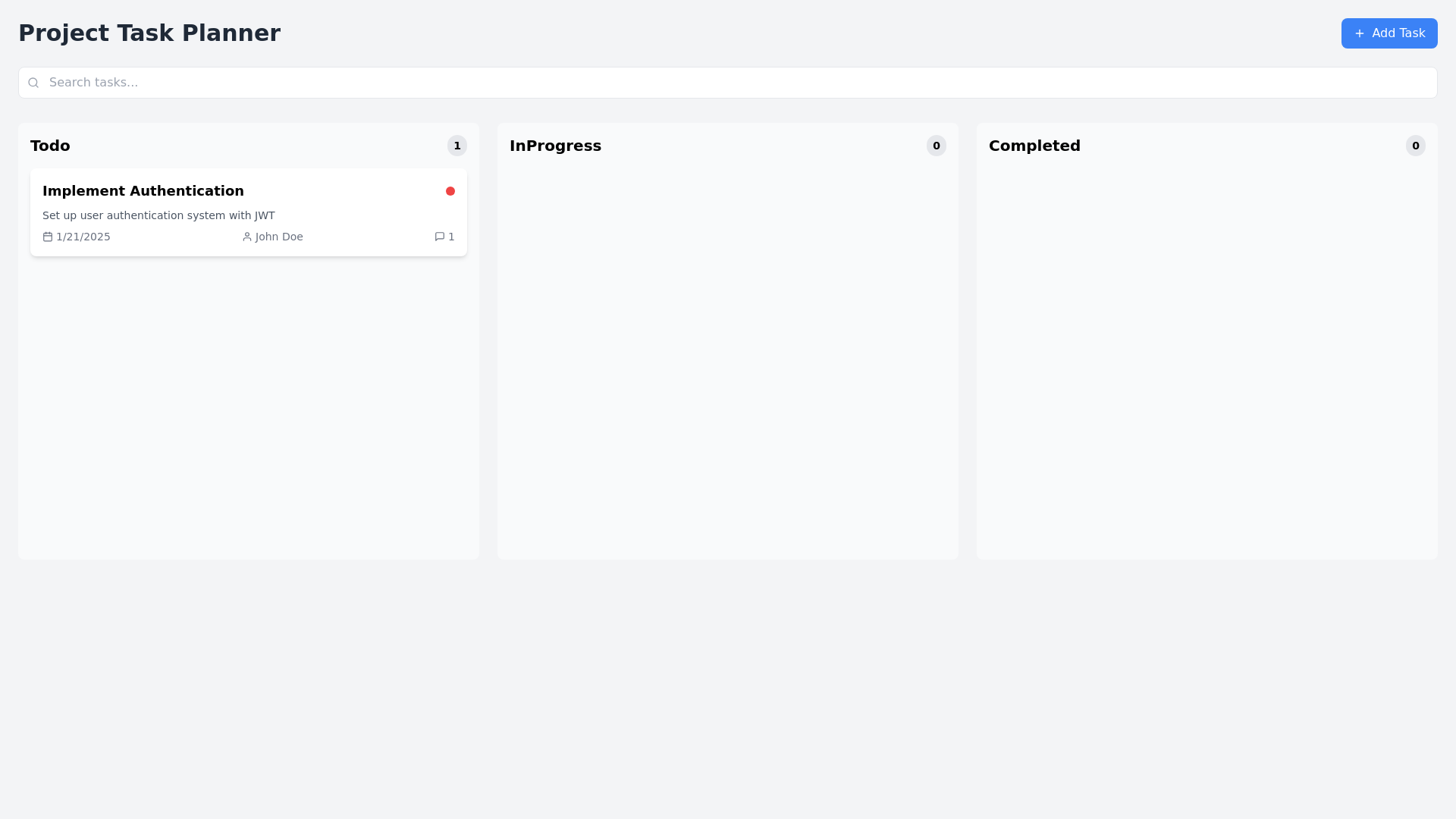Click the Todo count badge showing 1
The width and height of the screenshot is (1456, 819).
click(457, 146)
